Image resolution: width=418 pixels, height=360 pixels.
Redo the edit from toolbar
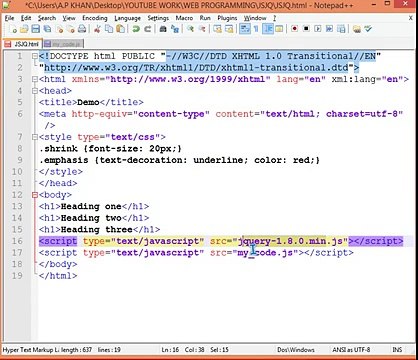148,29
